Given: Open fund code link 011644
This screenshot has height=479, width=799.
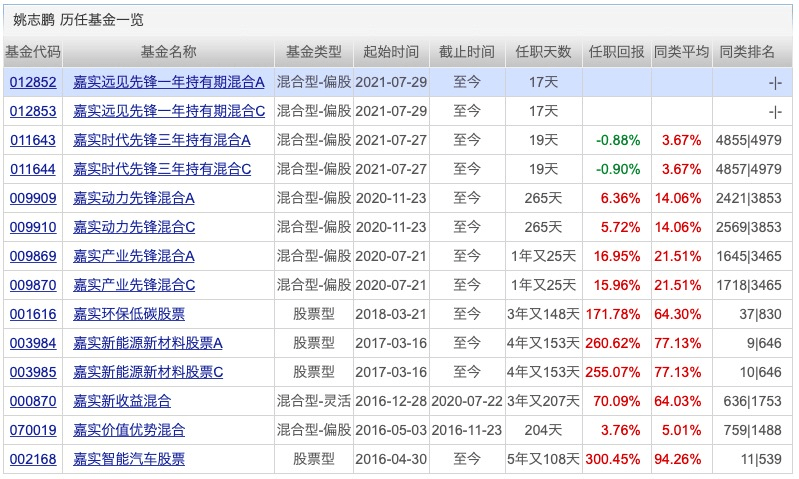Looking at the screenshot, I should tap(33, 169).
